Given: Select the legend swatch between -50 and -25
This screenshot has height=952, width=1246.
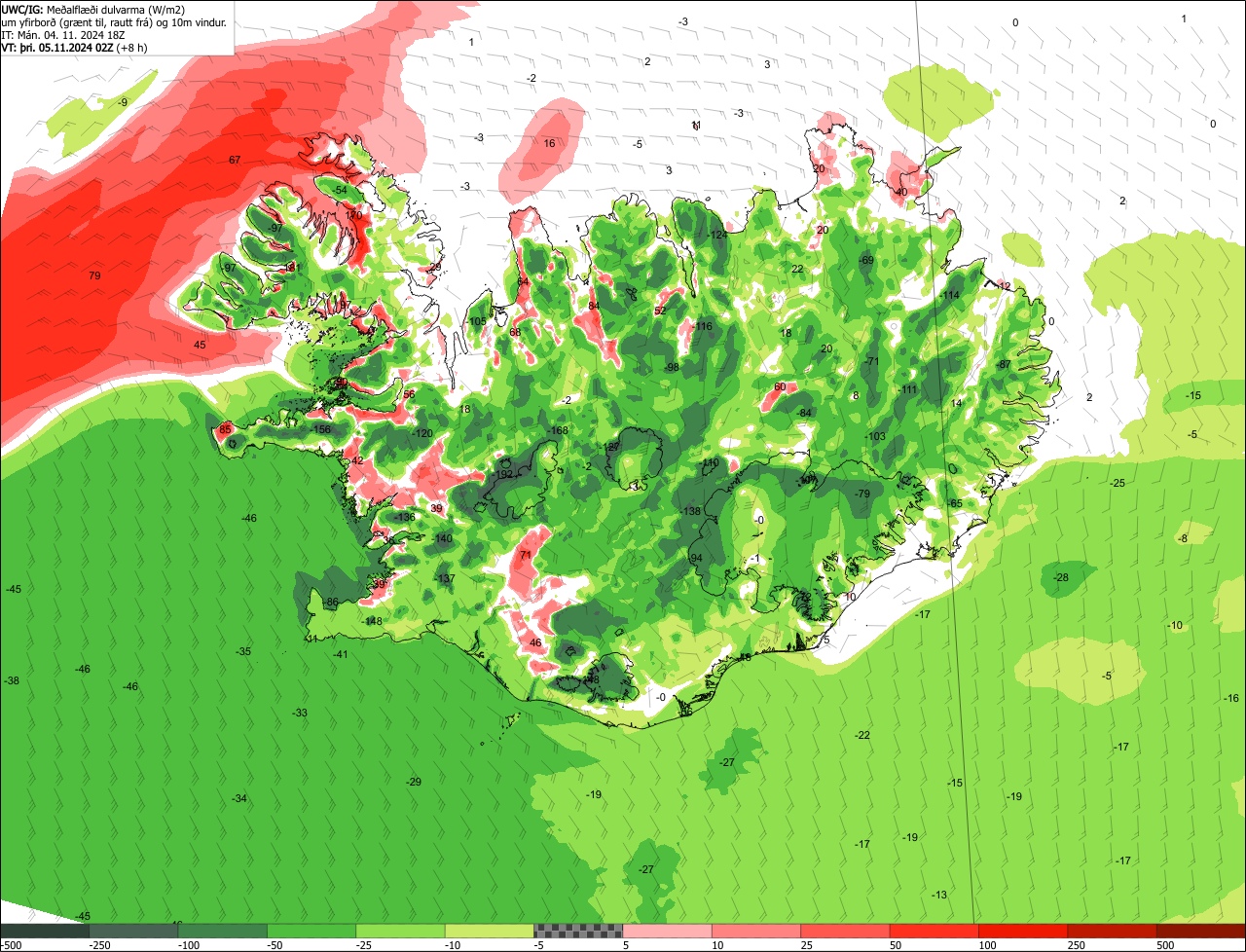Looking at the screenshot, I should [x=311, y=931].
